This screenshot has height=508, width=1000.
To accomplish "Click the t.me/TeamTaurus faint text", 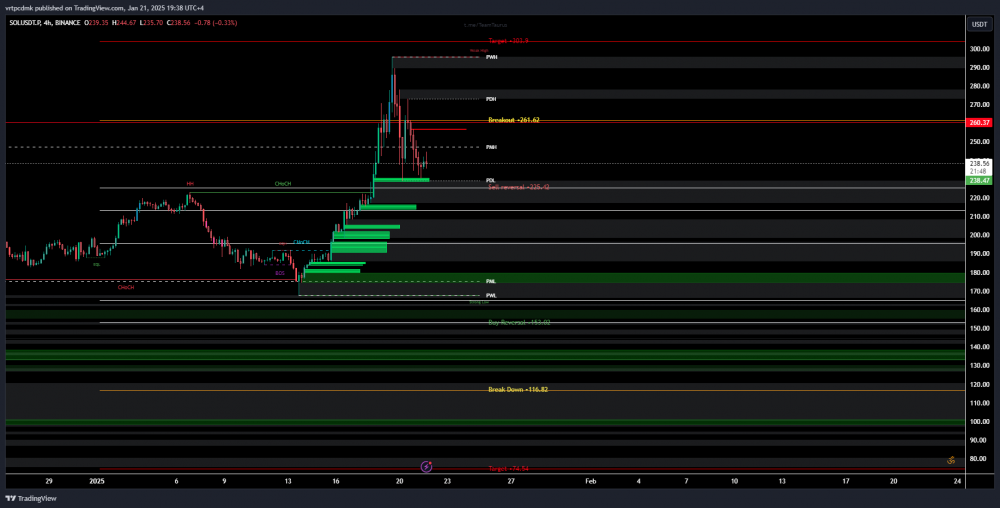I will coord(485,25).
